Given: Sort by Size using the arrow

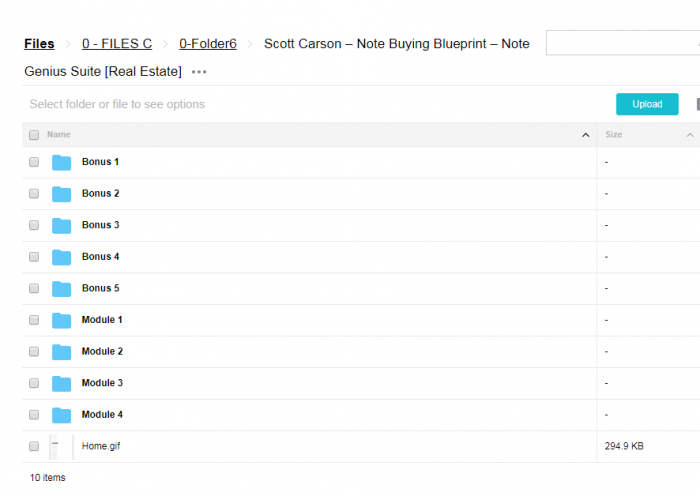Looking at the screenshot, I should point(690,135).
